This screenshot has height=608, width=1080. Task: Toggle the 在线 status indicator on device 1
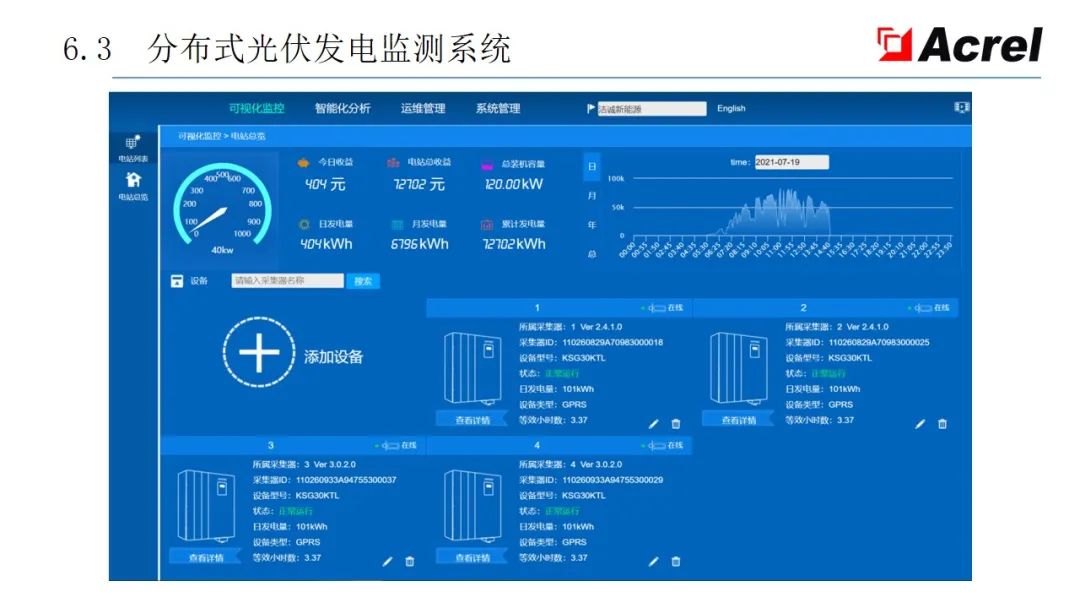(661, 307)
